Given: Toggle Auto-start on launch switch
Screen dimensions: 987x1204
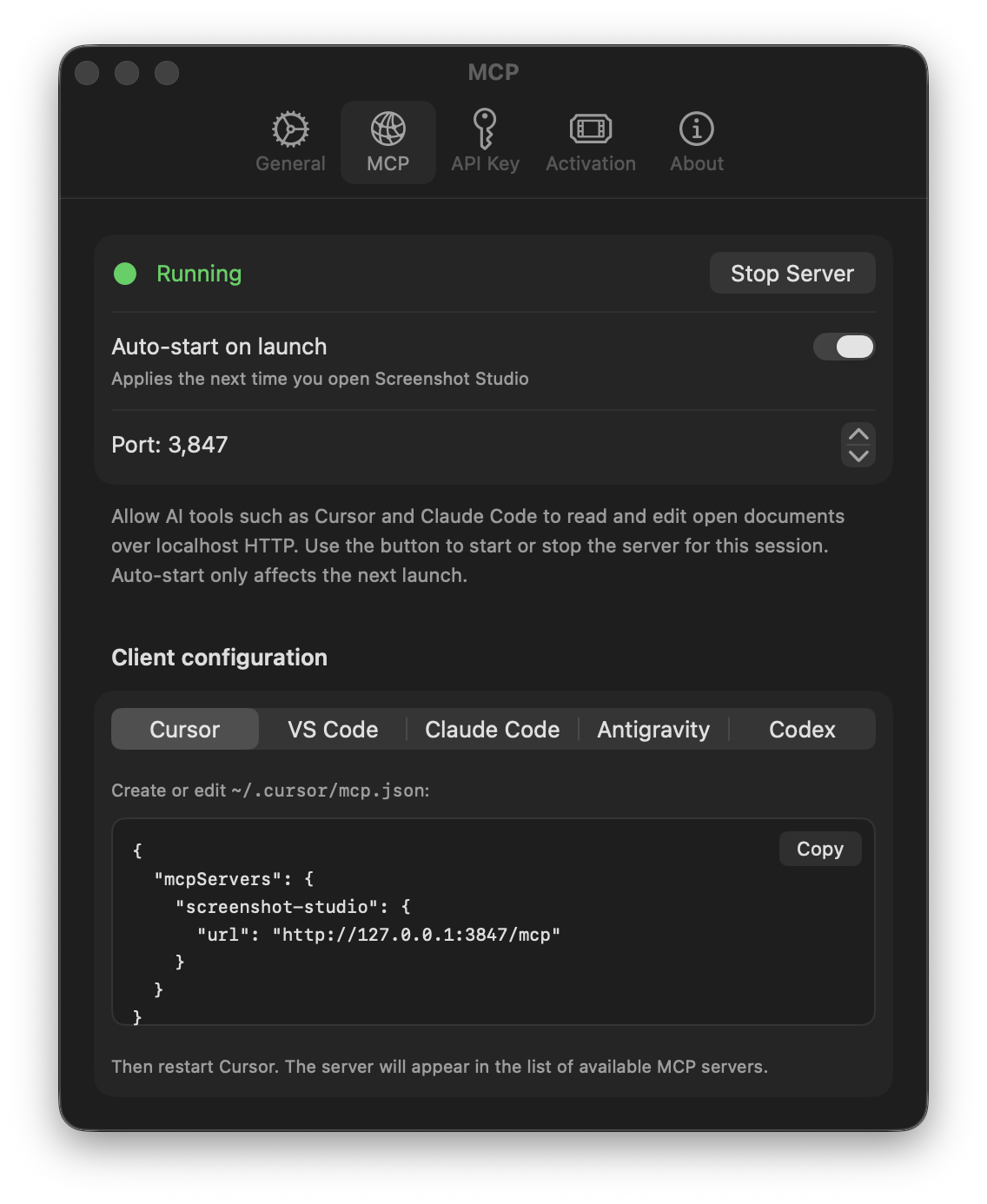Looking at the screenshot, I should (x=844, y=347).
